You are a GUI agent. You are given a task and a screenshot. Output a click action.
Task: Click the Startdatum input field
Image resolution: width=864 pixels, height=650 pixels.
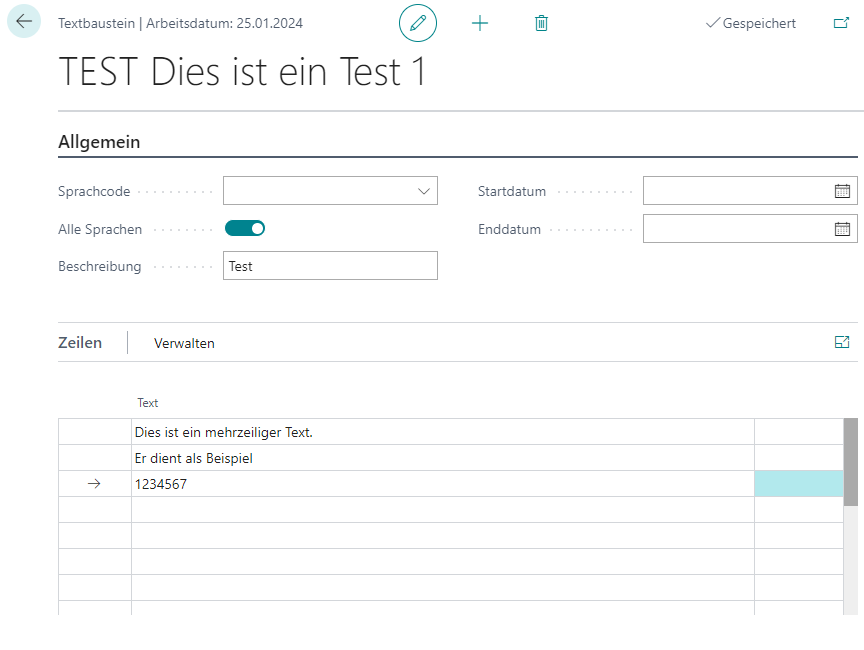coord(736,191)
